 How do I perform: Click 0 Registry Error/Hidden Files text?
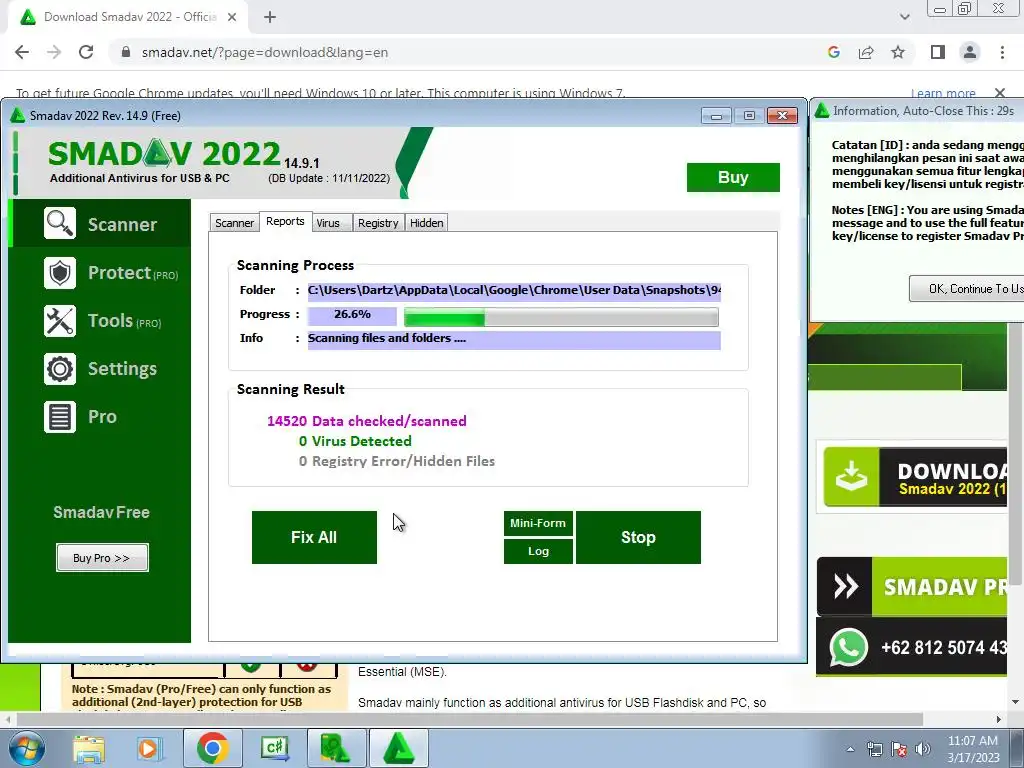click(397, 462)
